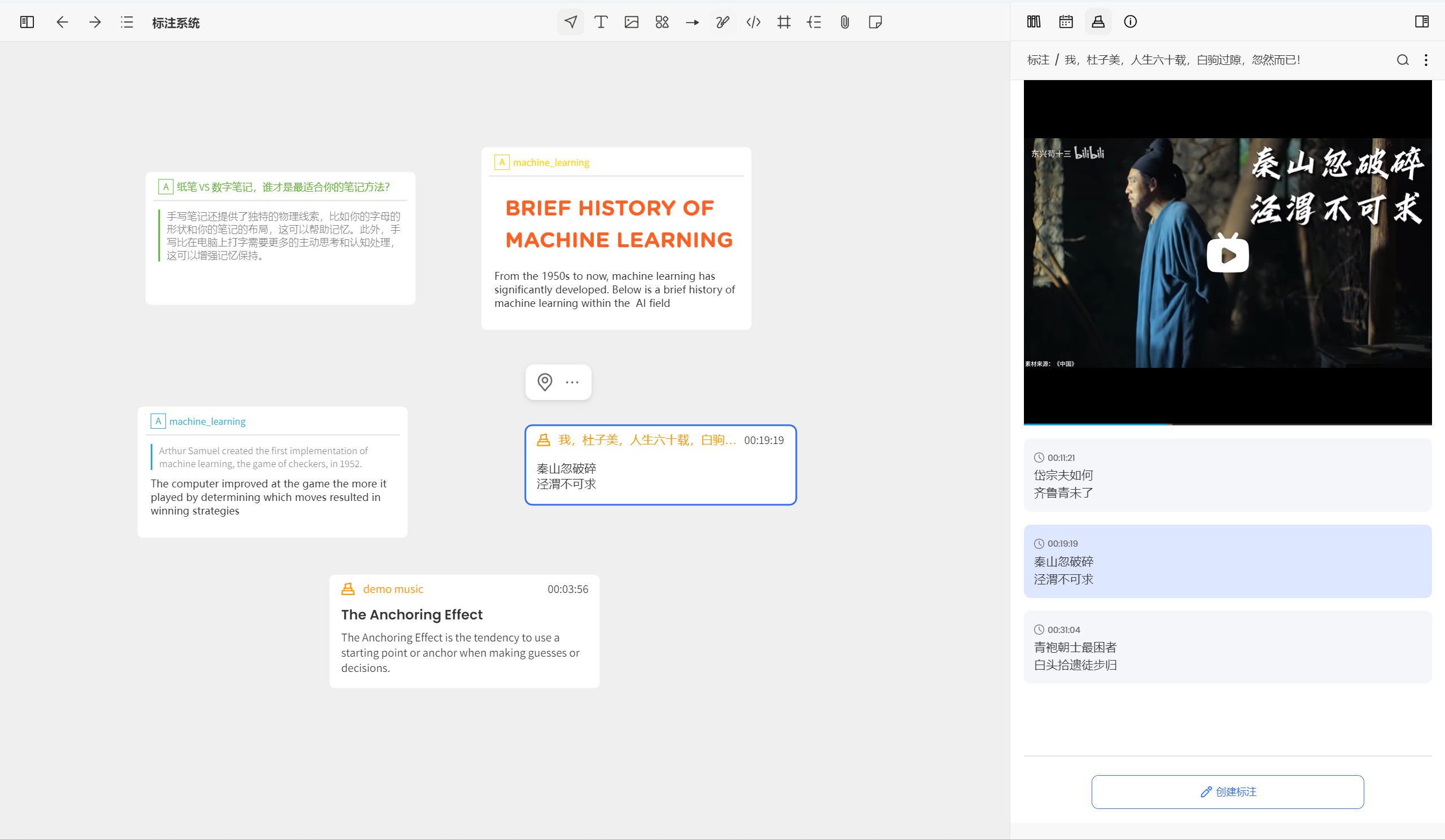Search annotations with magnifier icon
This screenshot has height=840, width=1445.
tap(1403, 60)
